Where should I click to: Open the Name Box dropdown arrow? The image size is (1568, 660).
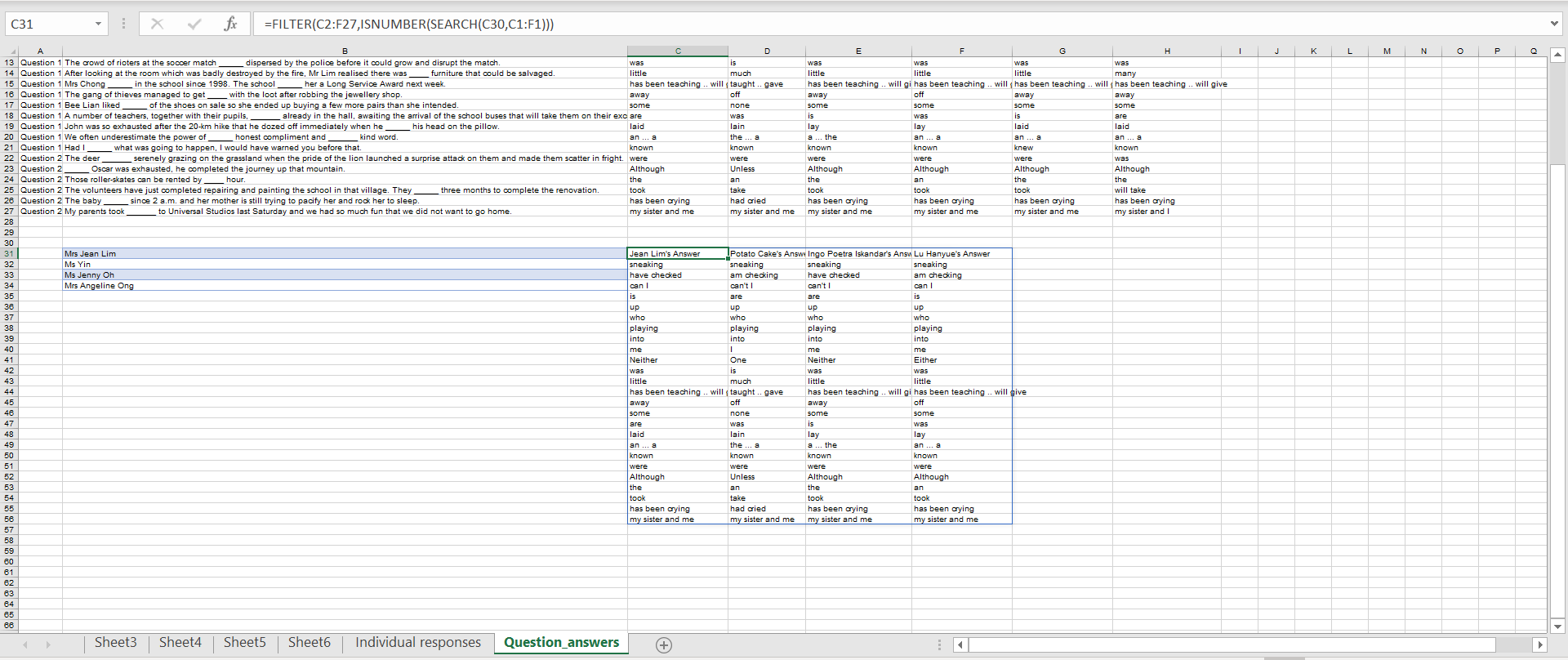pyautogui.click(x=98, y=24)
